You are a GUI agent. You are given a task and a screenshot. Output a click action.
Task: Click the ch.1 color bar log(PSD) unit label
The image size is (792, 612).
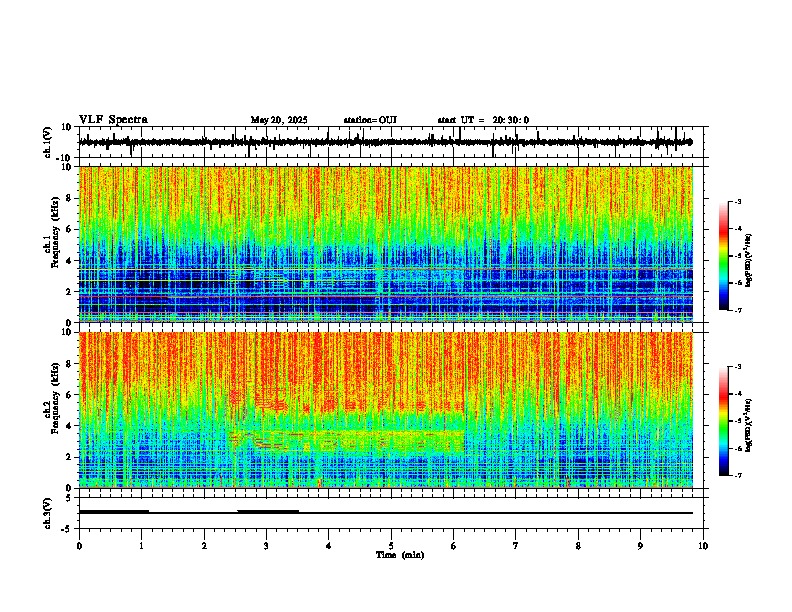click(x=749, y=261)
